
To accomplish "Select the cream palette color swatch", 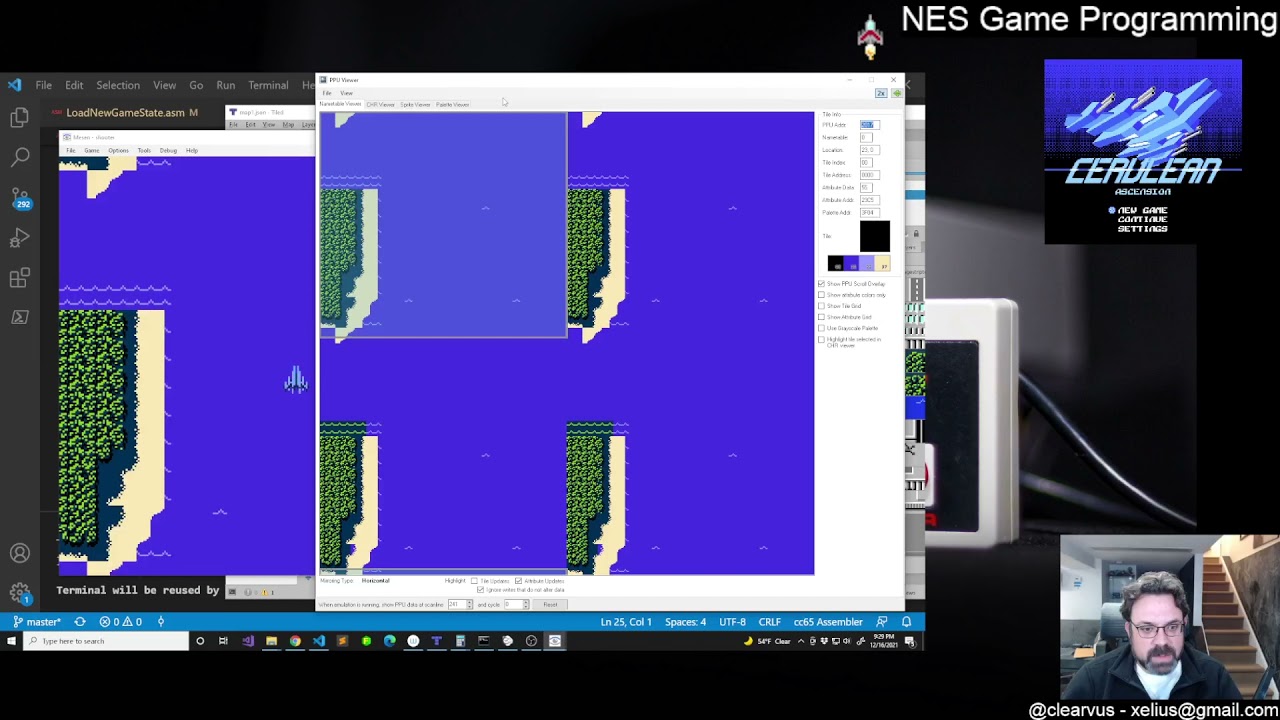I will pyautogui.click(x=882, y=263).
